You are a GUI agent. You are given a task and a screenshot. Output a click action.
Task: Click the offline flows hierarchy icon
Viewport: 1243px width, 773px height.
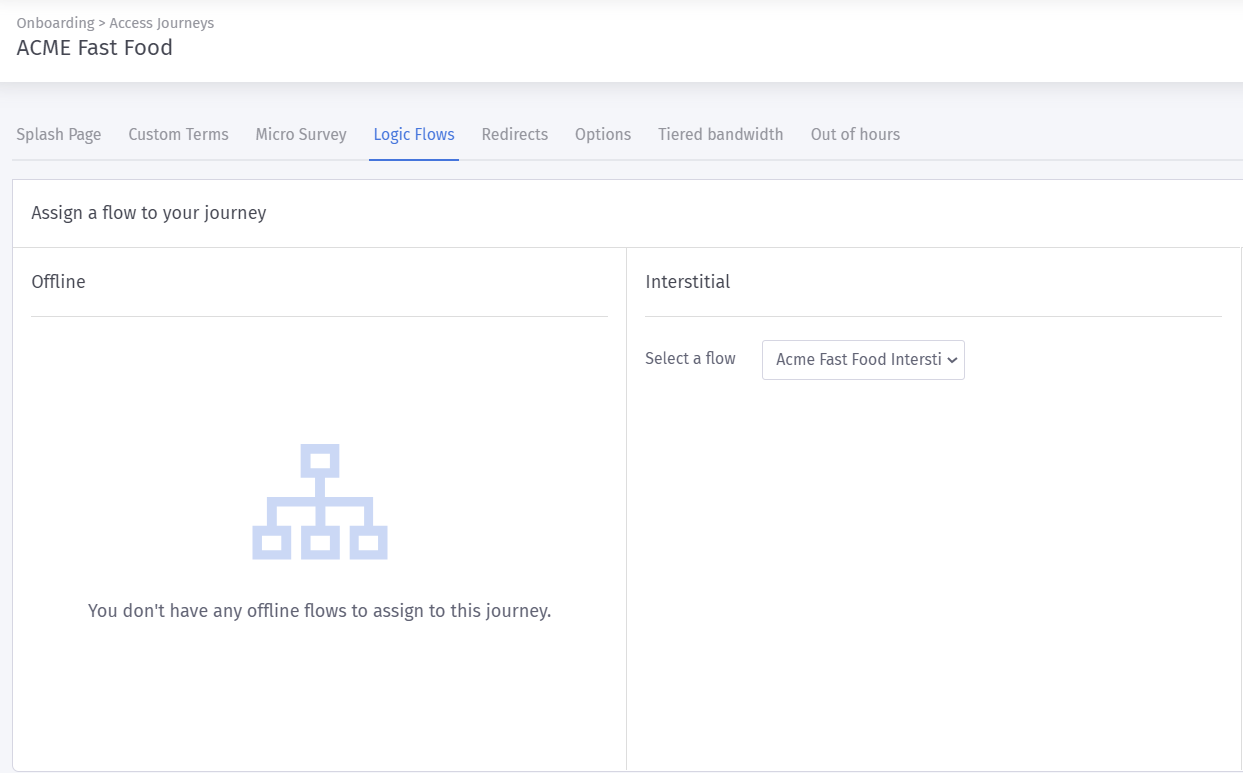319,502
